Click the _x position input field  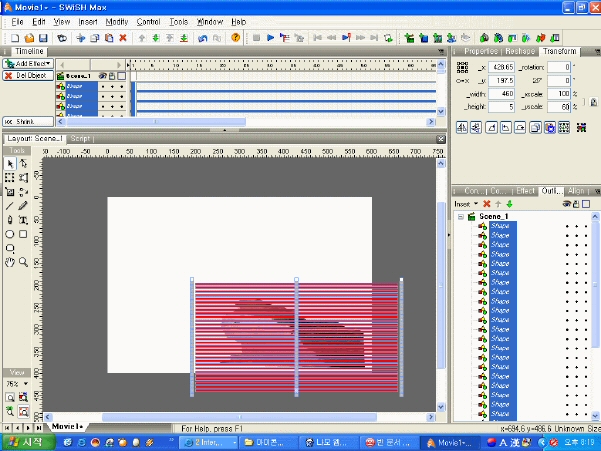point(501,67)
